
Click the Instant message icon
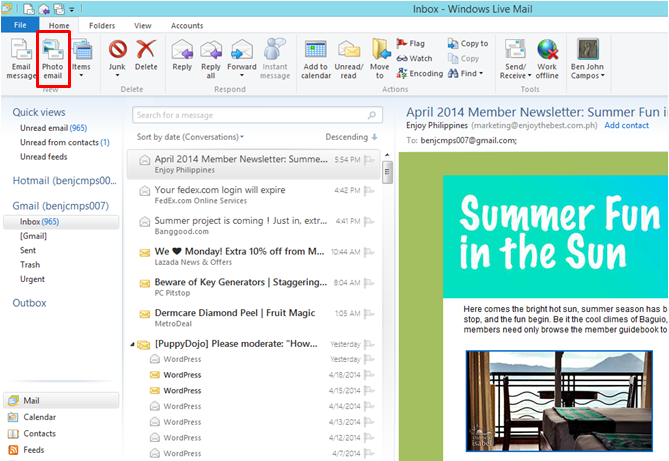(275, 59)
